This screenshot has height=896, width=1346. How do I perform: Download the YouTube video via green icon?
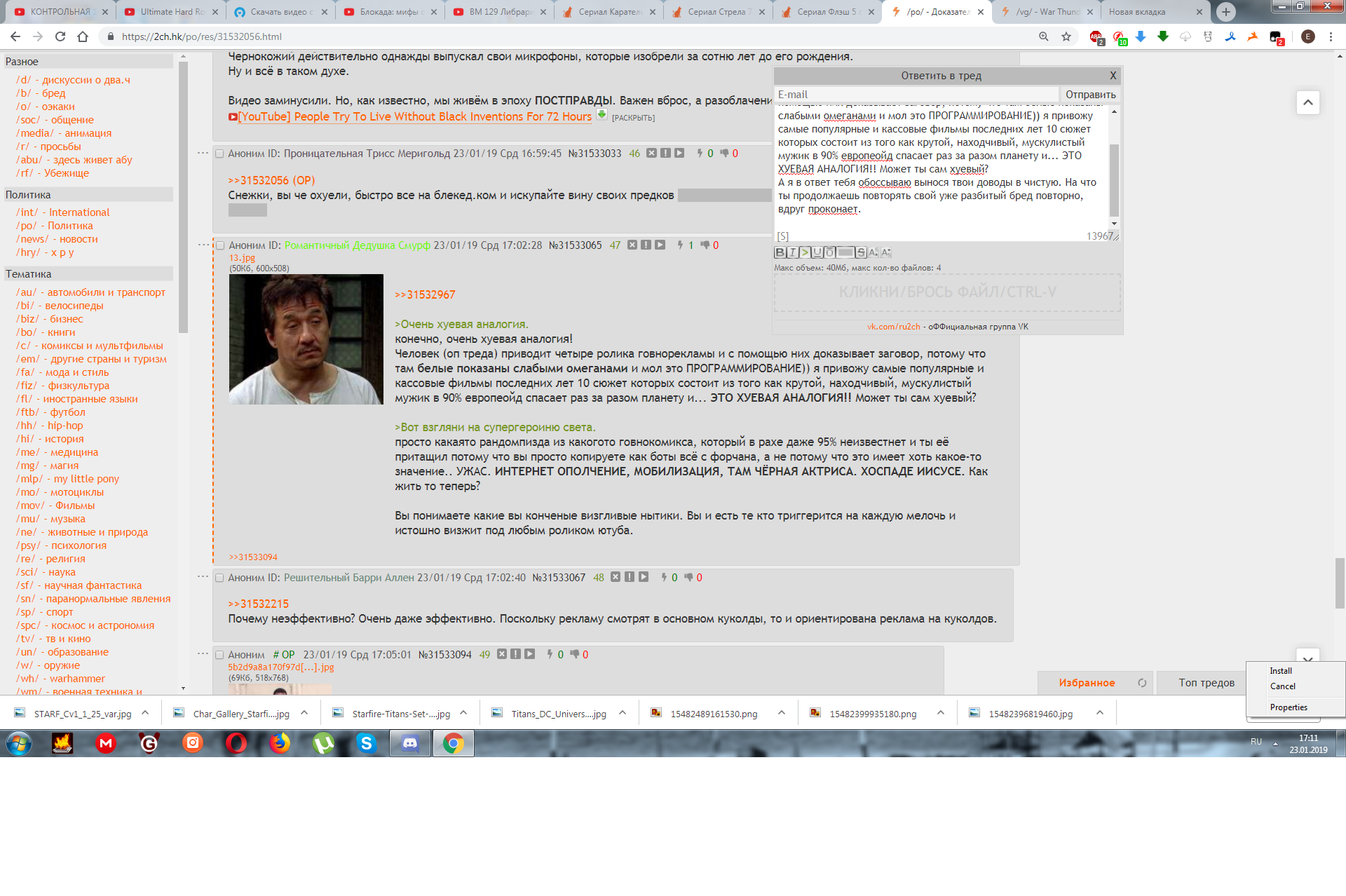(601, 115)
